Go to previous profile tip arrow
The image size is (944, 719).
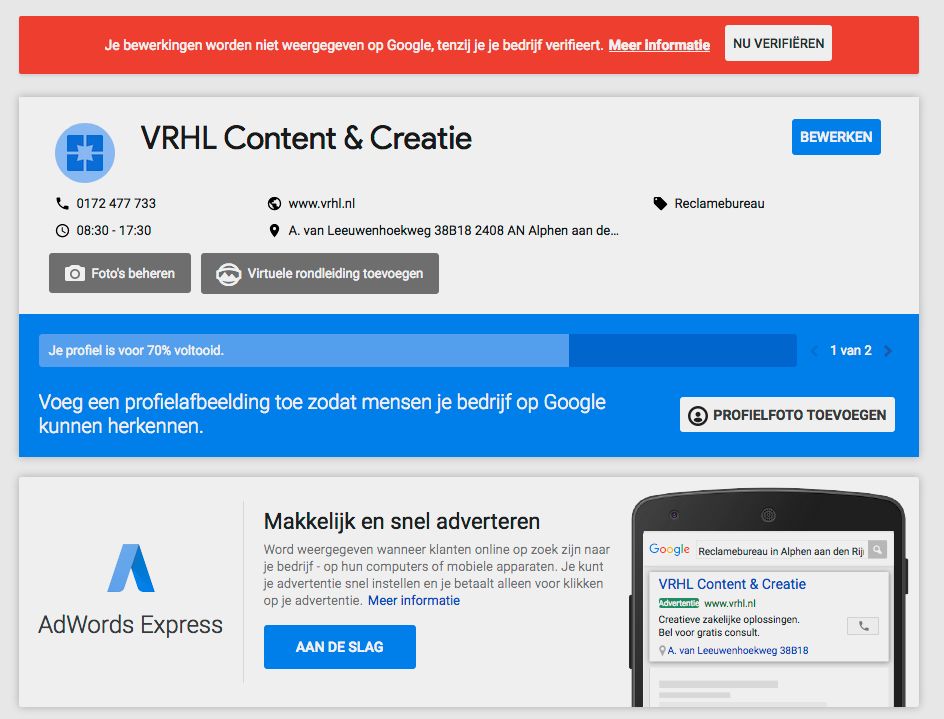(x=814, y=351)
